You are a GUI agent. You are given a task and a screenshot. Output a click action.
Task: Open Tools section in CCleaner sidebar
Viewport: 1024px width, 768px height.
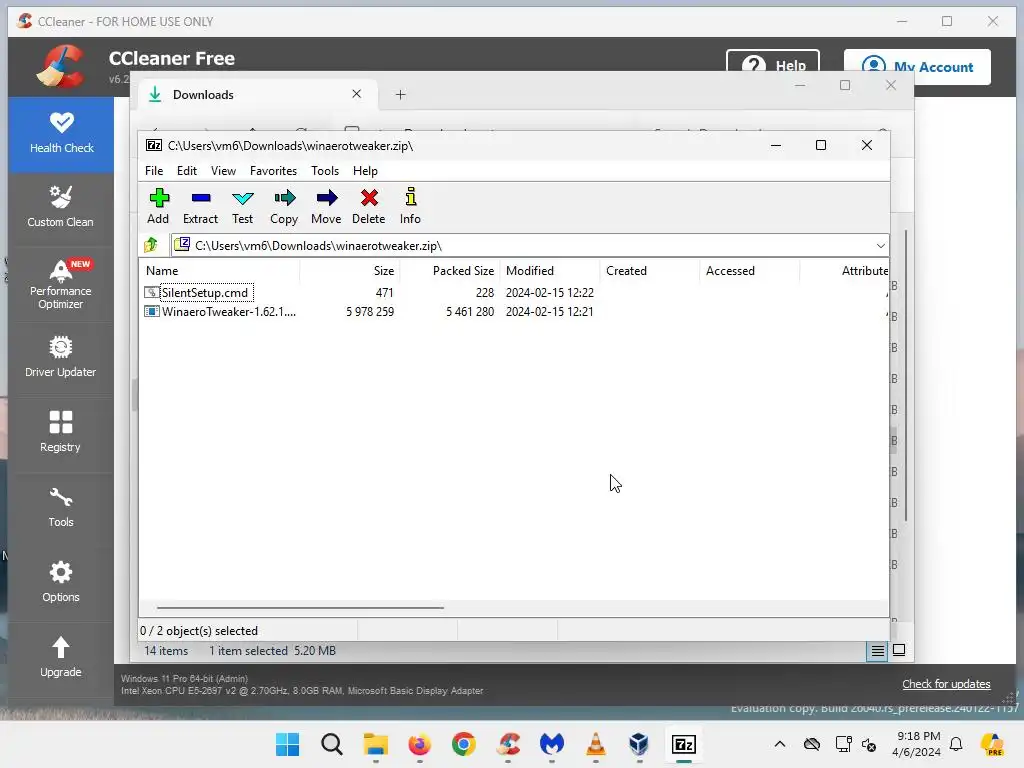pos(61,509)
